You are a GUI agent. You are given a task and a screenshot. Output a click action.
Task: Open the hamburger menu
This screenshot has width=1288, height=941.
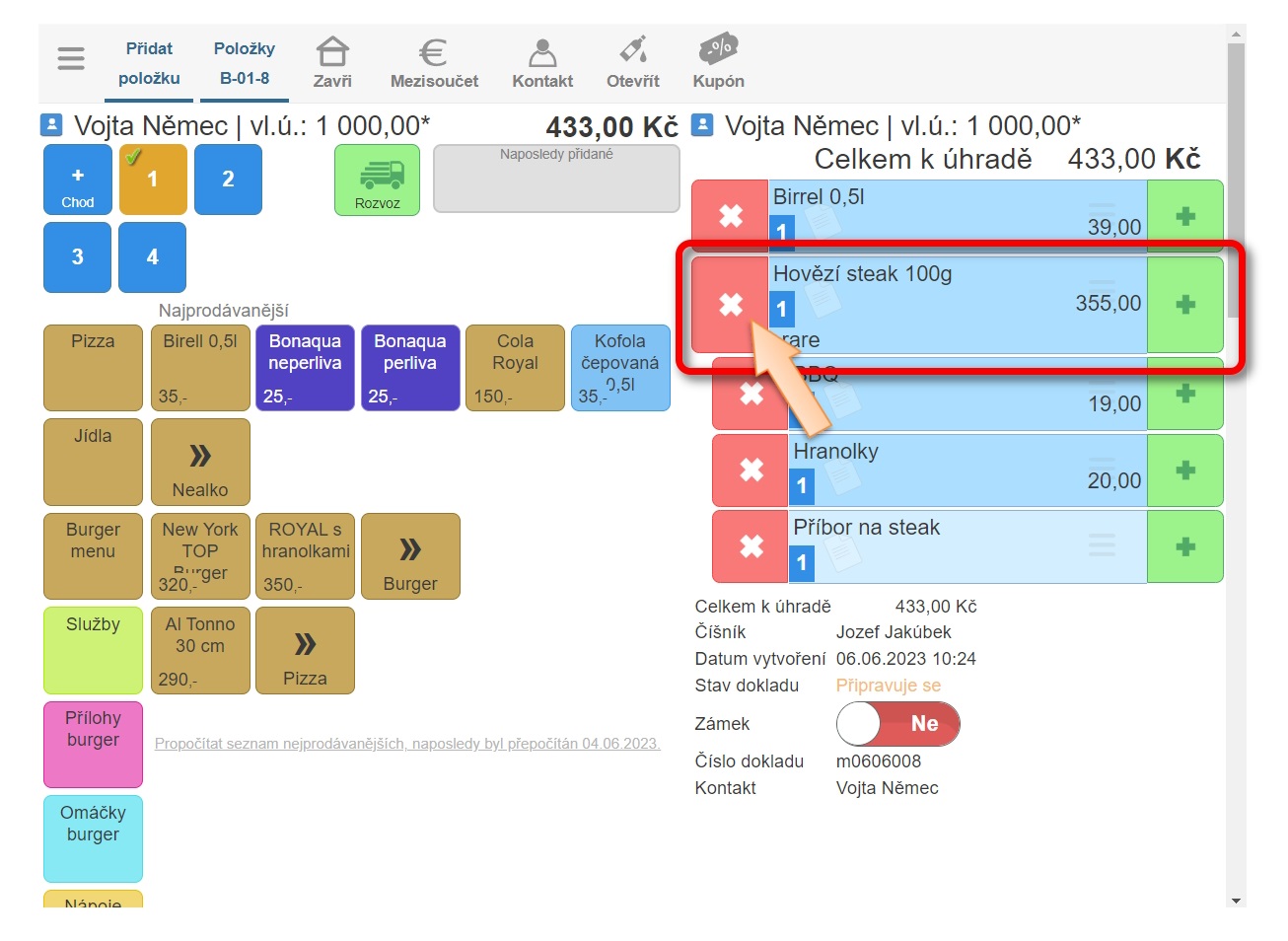[x=71, y=59]
